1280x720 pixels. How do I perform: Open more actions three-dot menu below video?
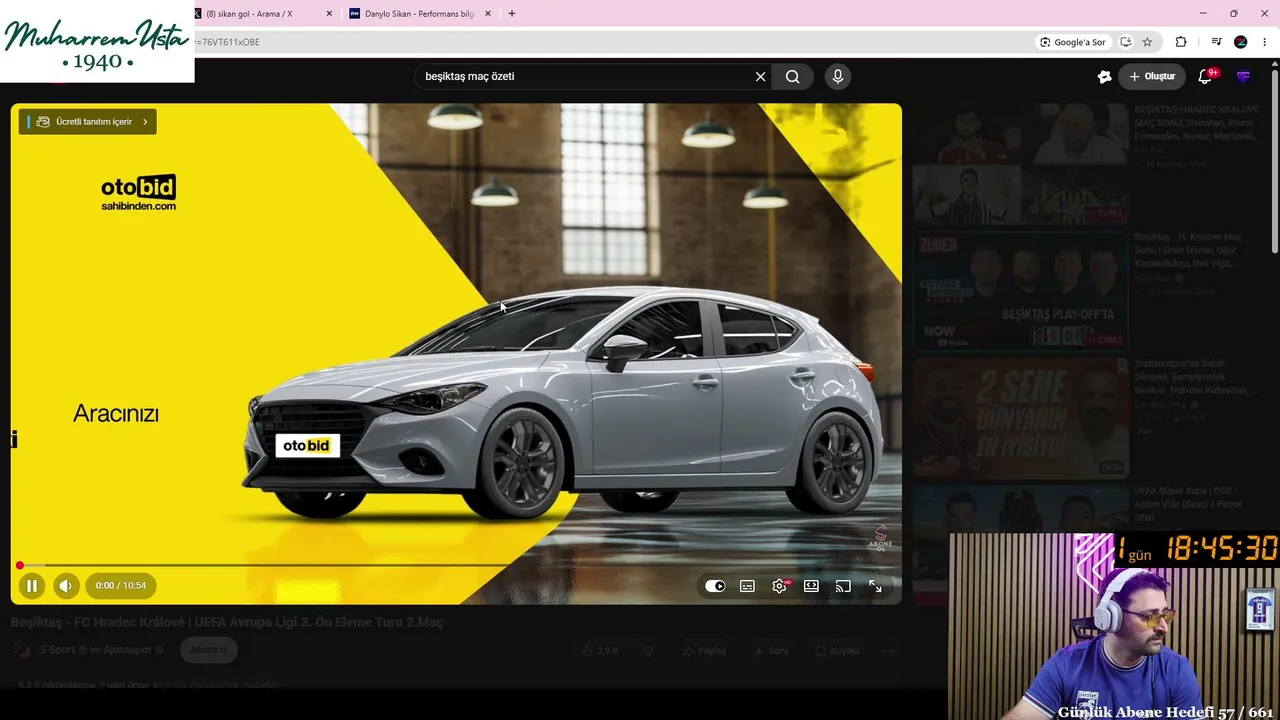(x=888, y=651)
